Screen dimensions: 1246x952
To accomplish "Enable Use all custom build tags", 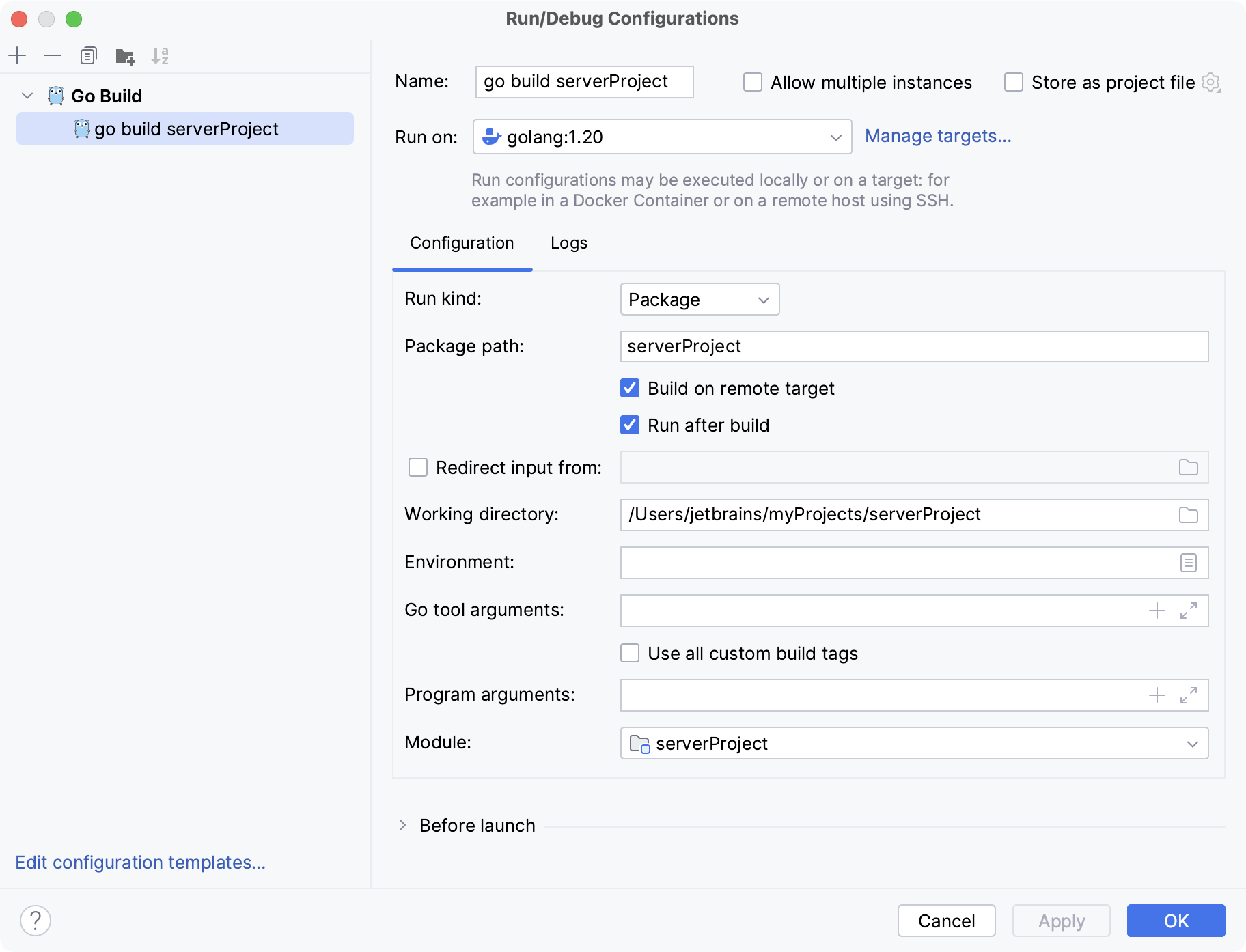I will click(x=630, y=653).
